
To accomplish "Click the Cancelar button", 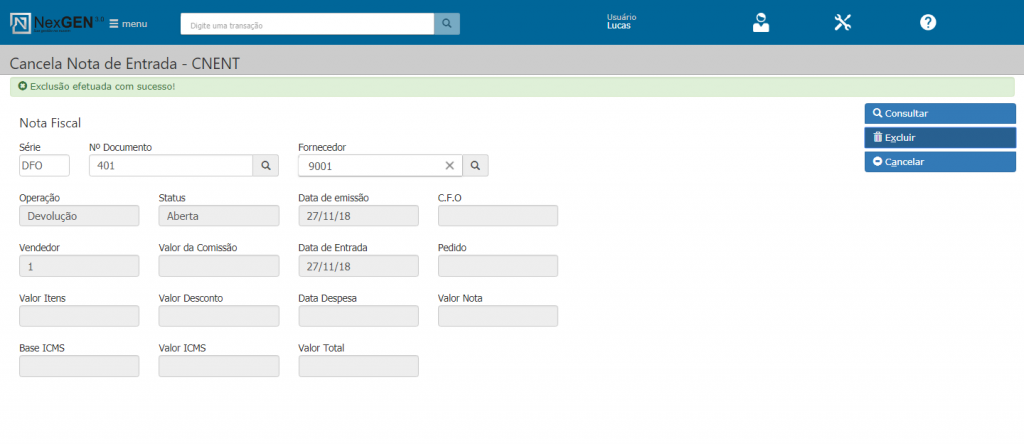I will coord(939,162).
